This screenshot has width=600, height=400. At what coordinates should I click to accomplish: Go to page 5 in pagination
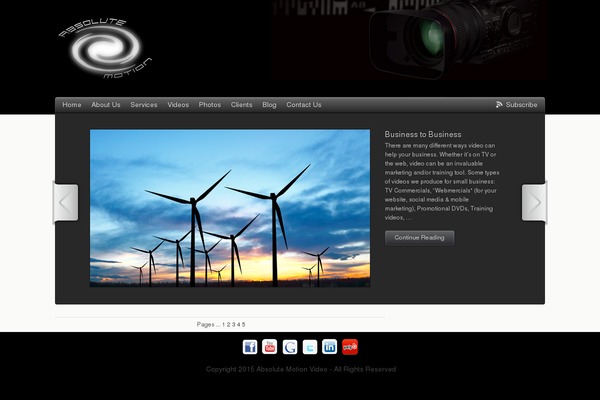pyautogui.click(x=243, y=325)
